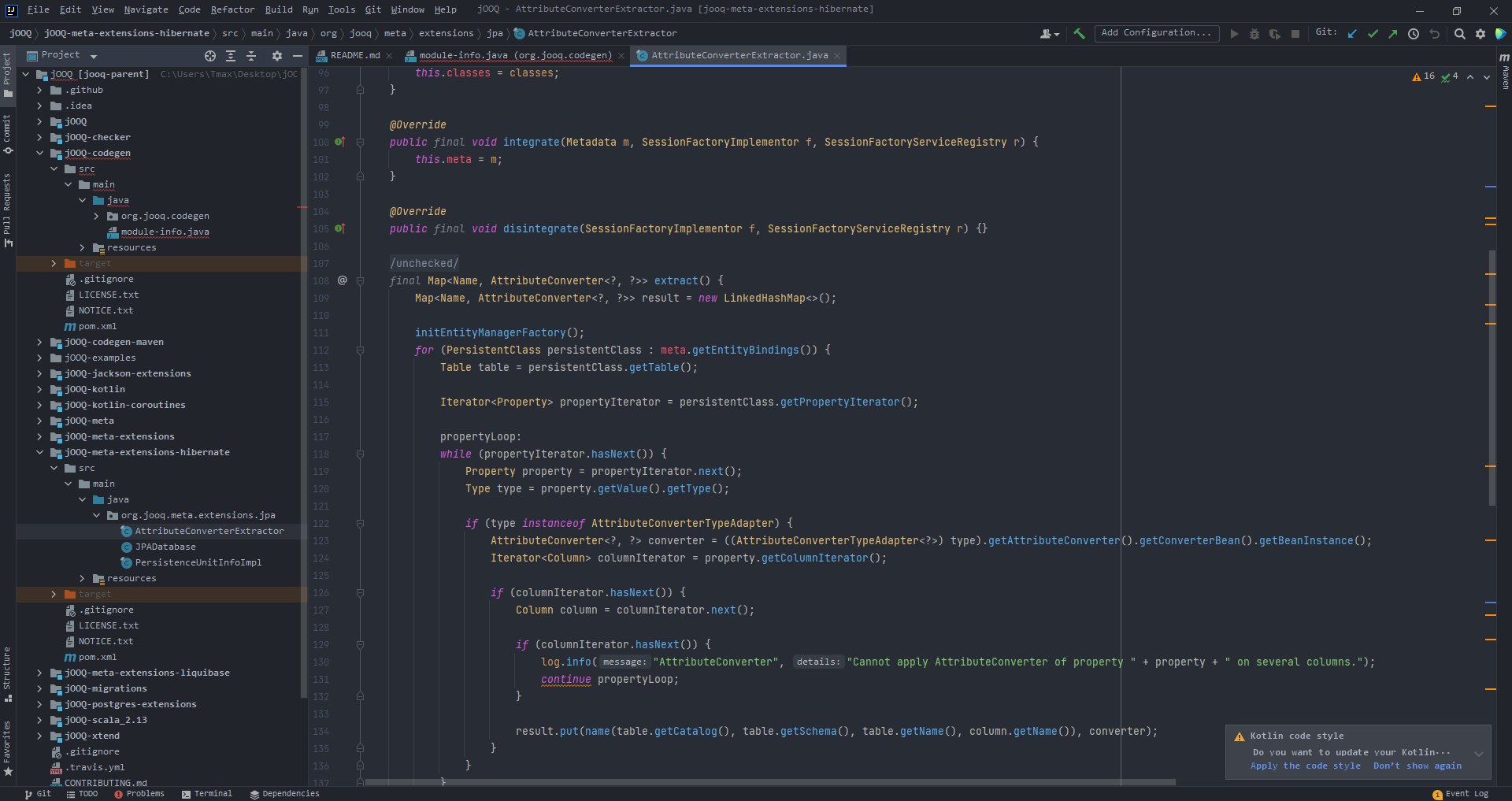Expand the jOOQ-migrations module
The image size is (1512, 801).
pyautogui.click(x=39, y=688)
